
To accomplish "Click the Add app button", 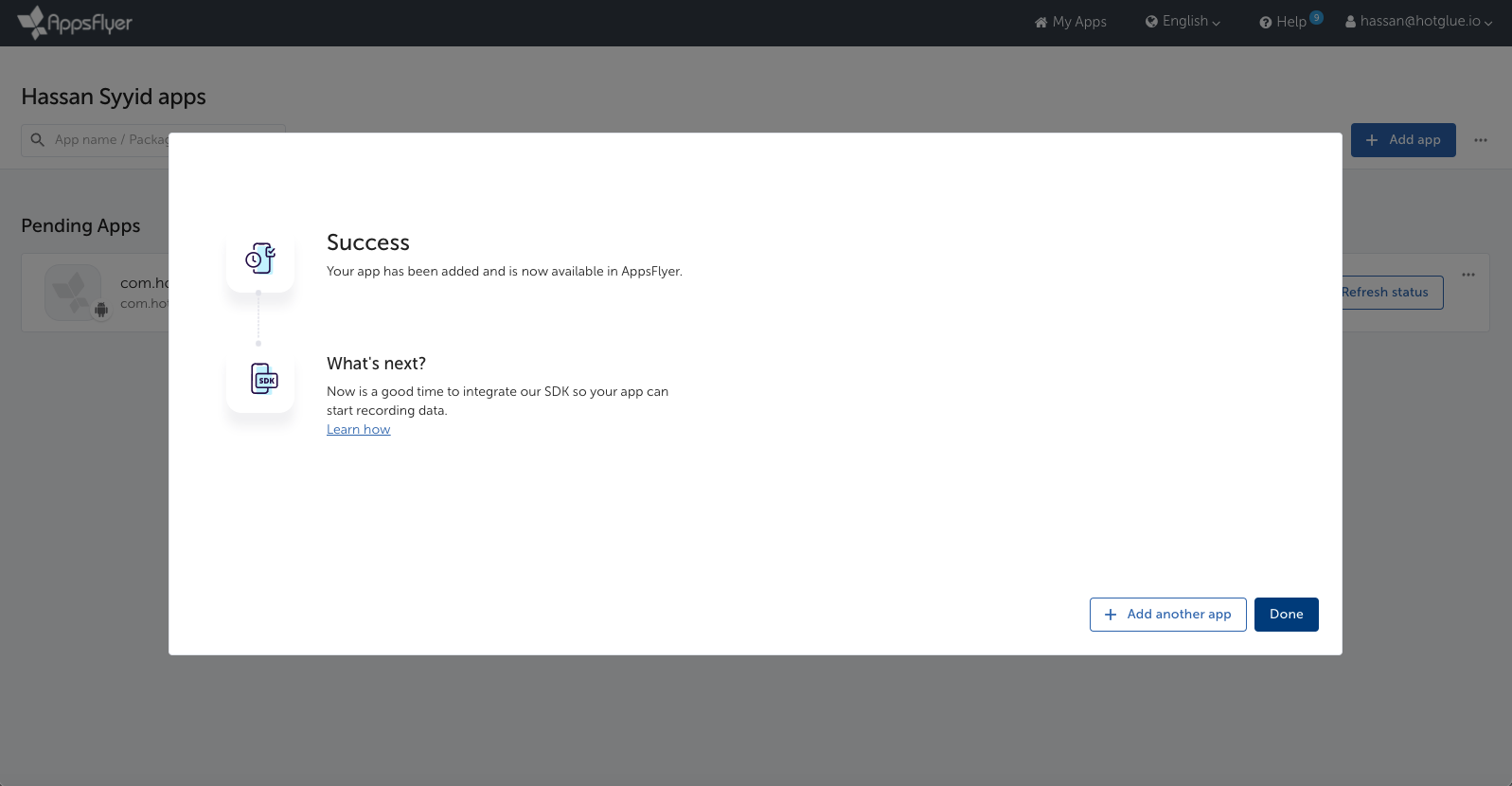I will [x=1403, y=140].
